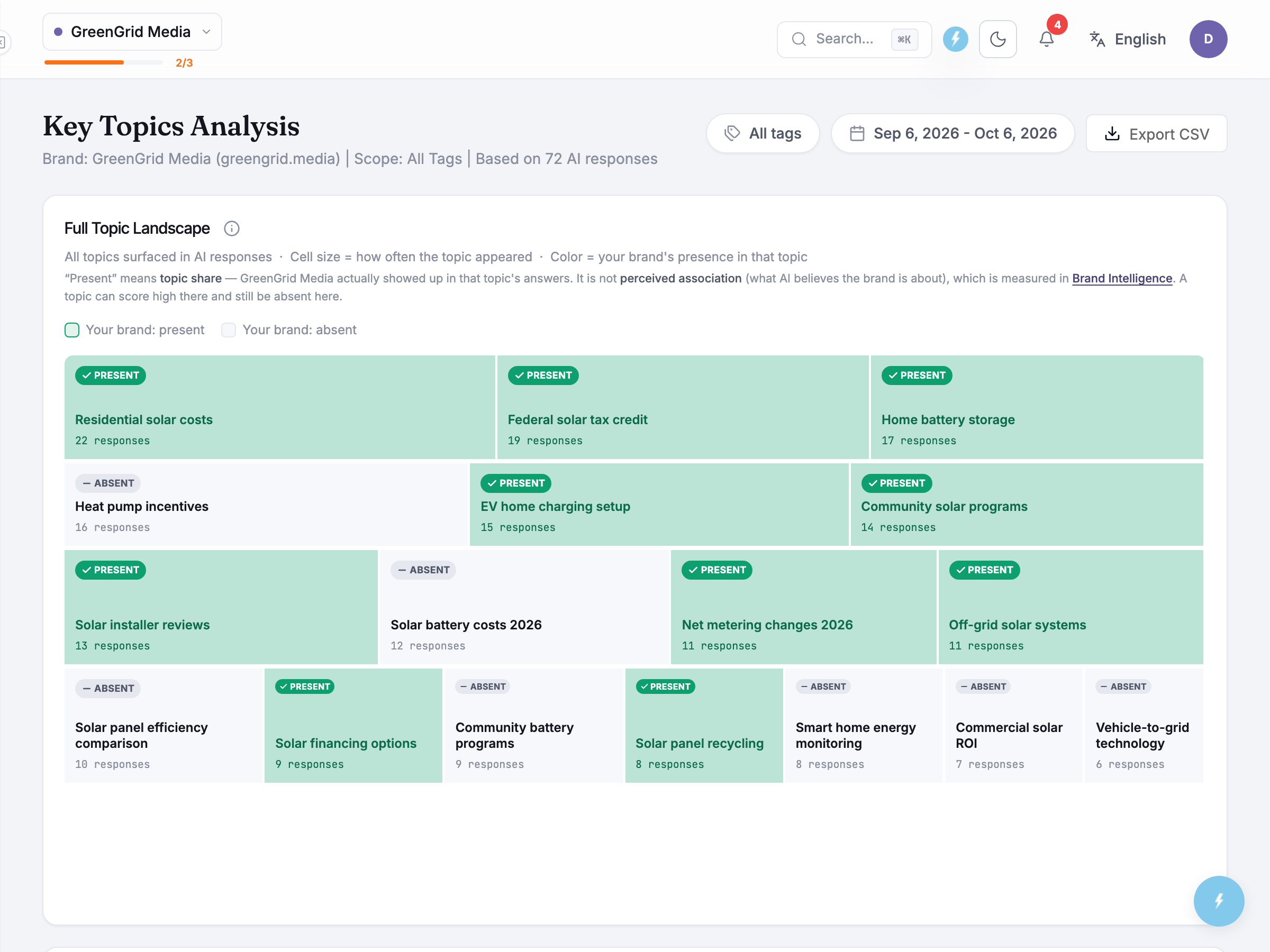Open the English language selector

click(1128, 39)
